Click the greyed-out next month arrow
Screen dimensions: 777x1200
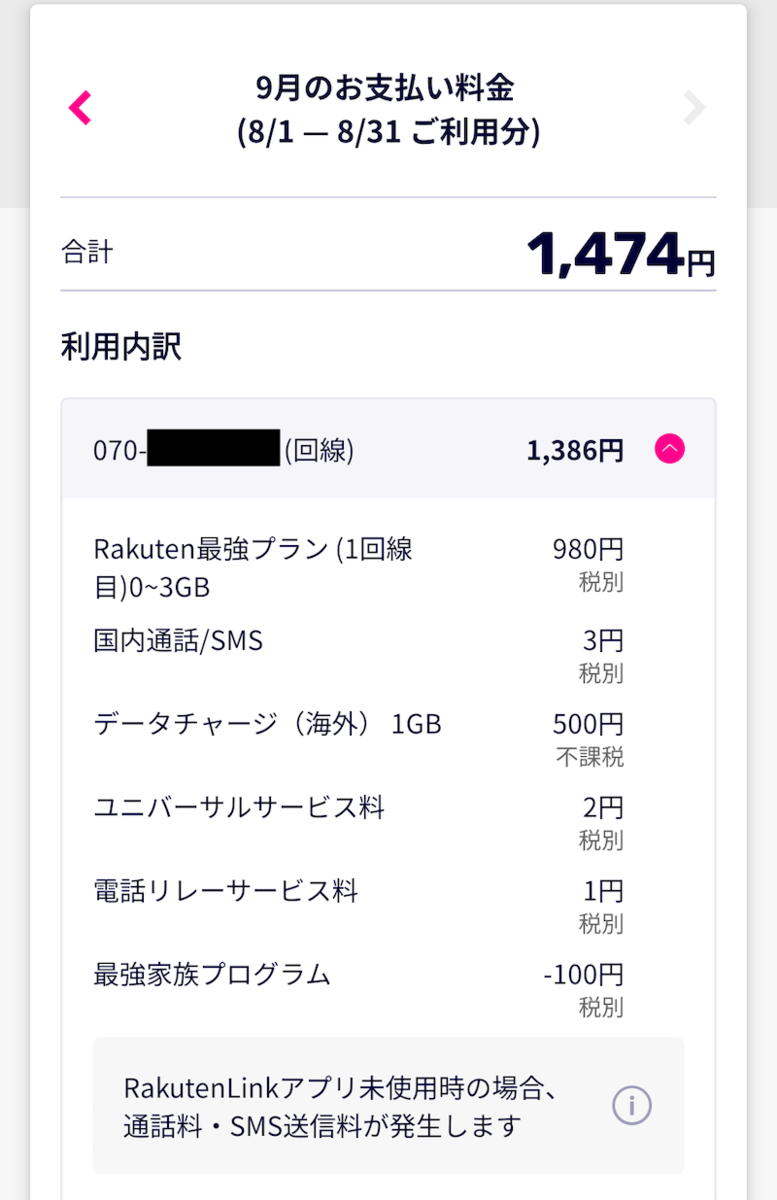(x=694, y=108)
